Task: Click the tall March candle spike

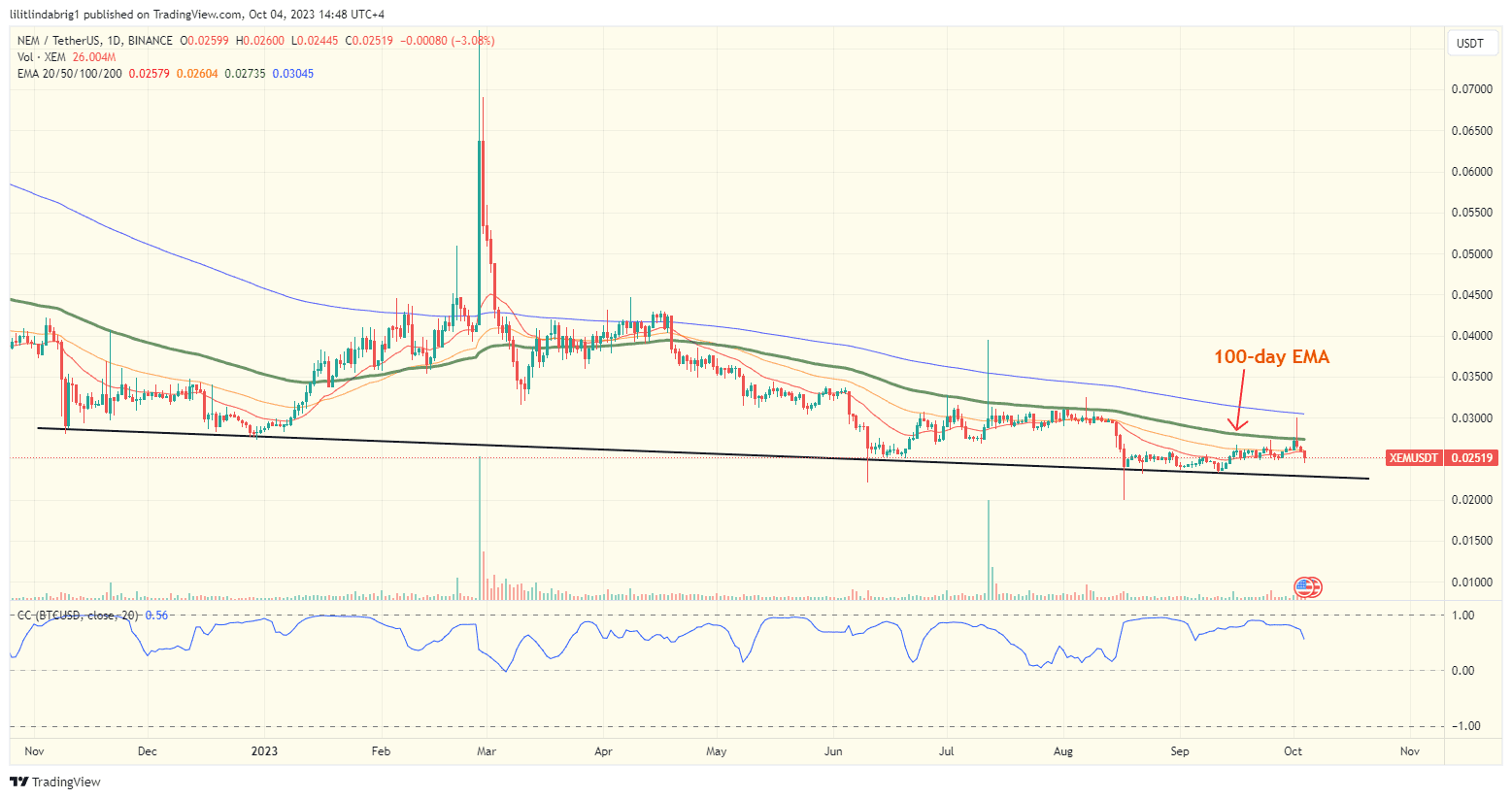Action: [480, 175]
